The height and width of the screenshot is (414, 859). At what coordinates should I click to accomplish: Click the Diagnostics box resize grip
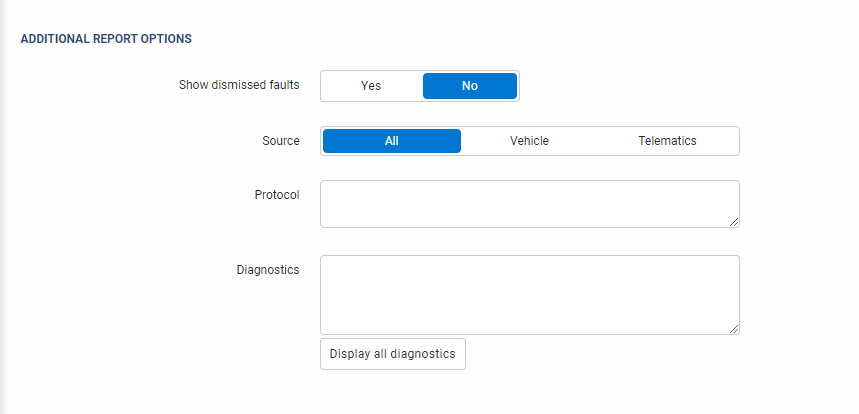734,328
